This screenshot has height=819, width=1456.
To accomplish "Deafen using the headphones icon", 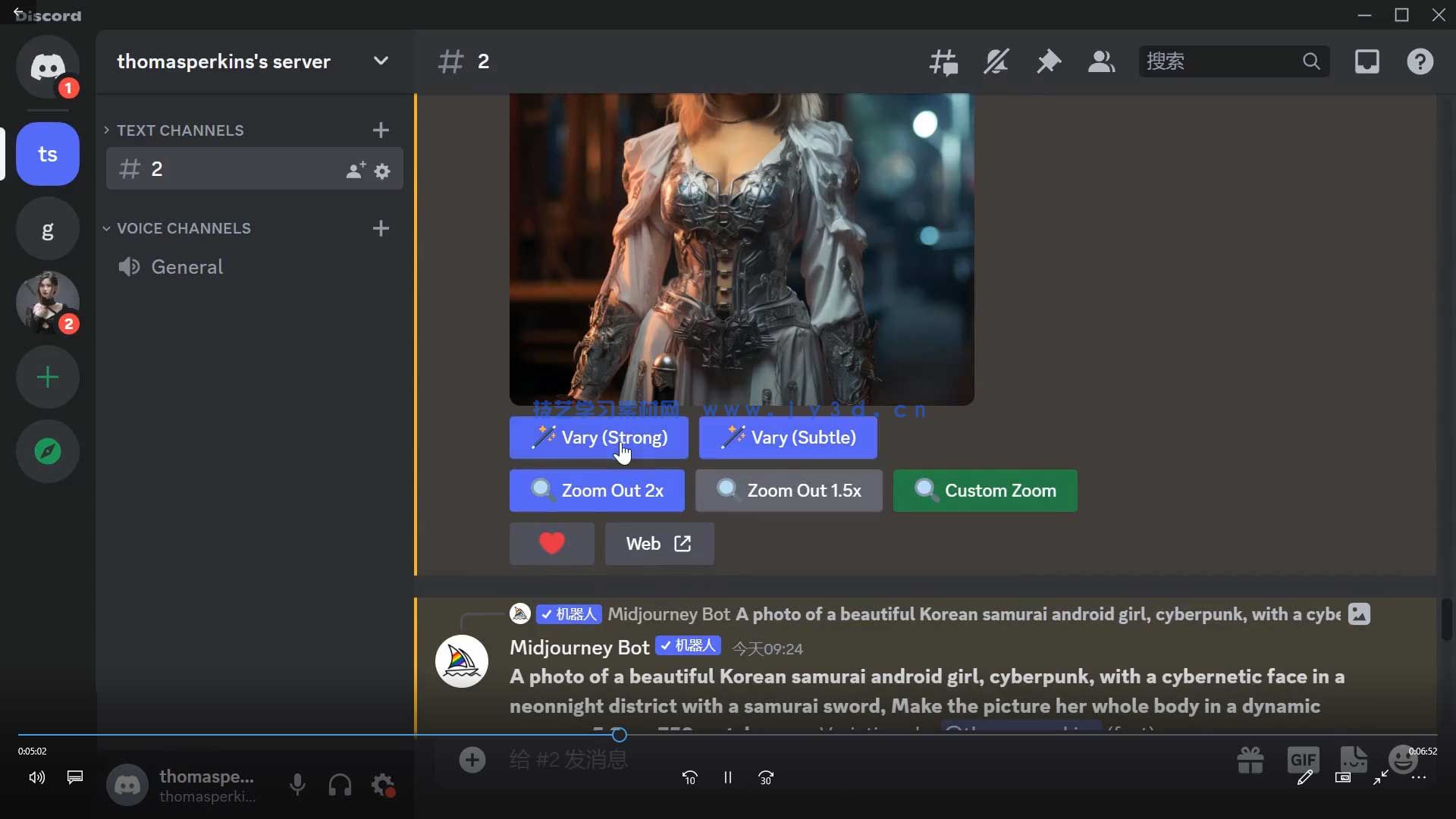I will point(340,784).
